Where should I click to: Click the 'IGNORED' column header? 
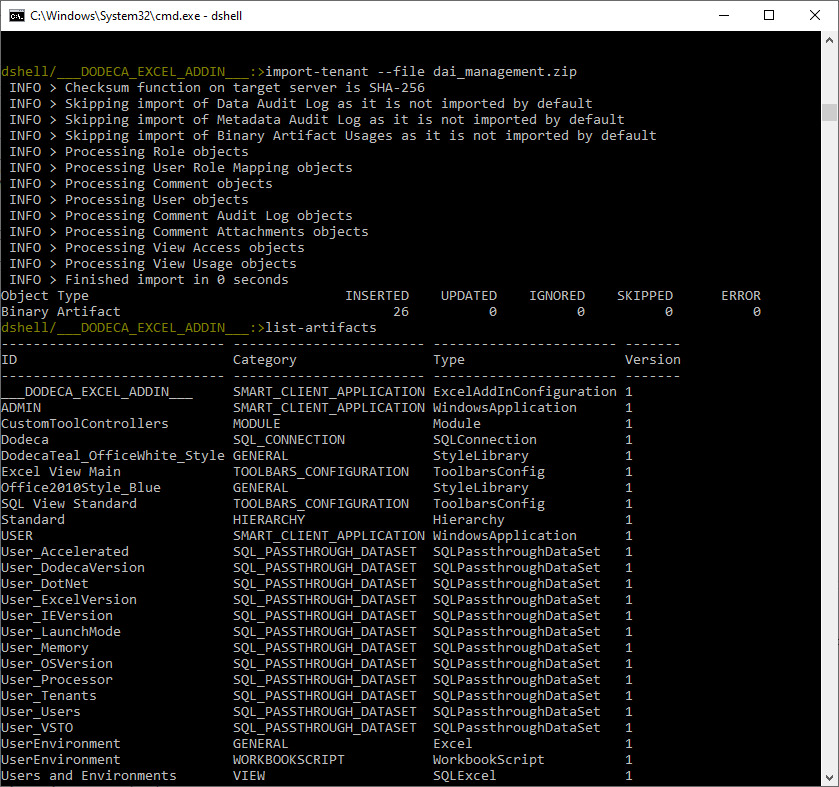(x=557, y=296)
